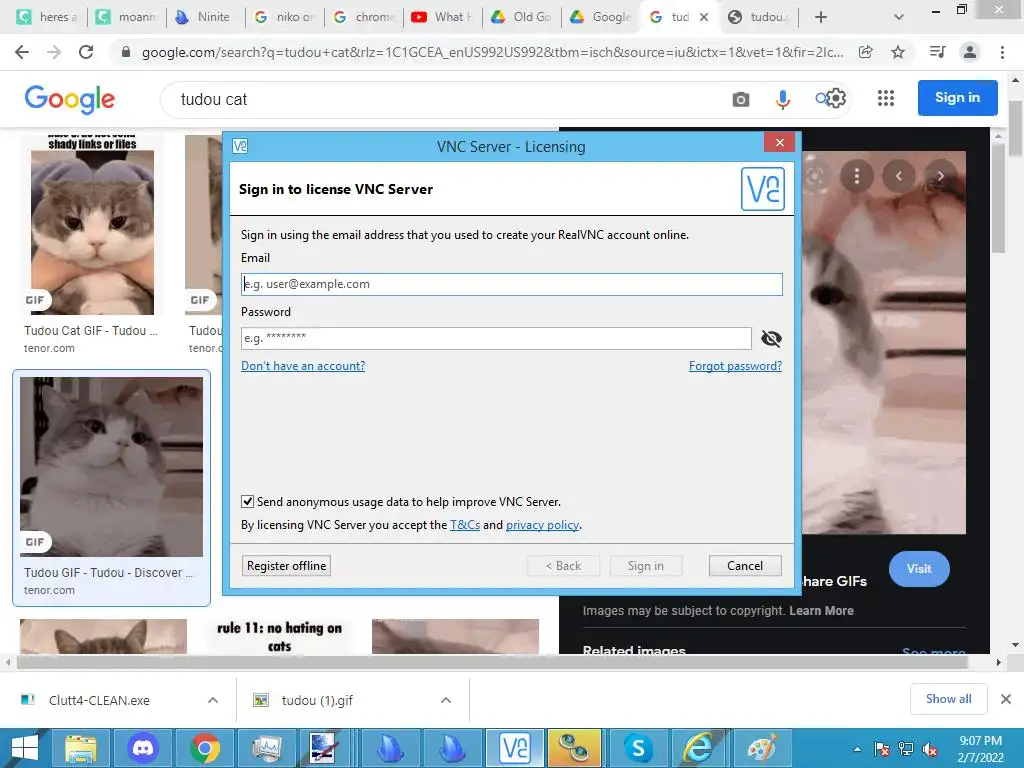Click the image preview panel's scrollbar
The width and height of the screenshot is (1024, 768).
997,199
